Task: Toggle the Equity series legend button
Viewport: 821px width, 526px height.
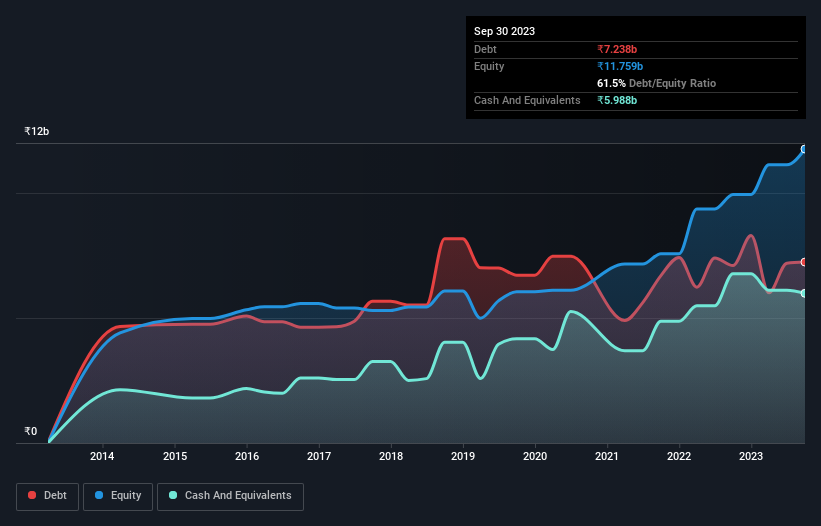Action: (118, 496)
